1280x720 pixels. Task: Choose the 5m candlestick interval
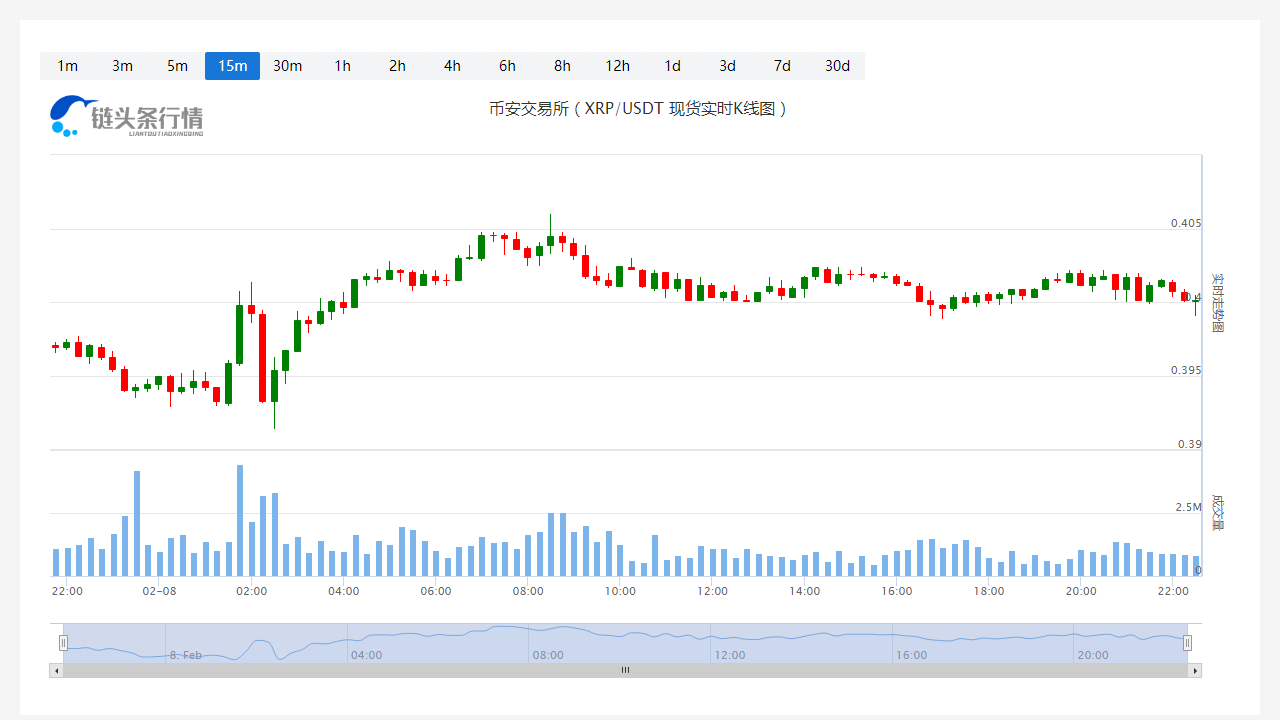(x=177, y=66)
